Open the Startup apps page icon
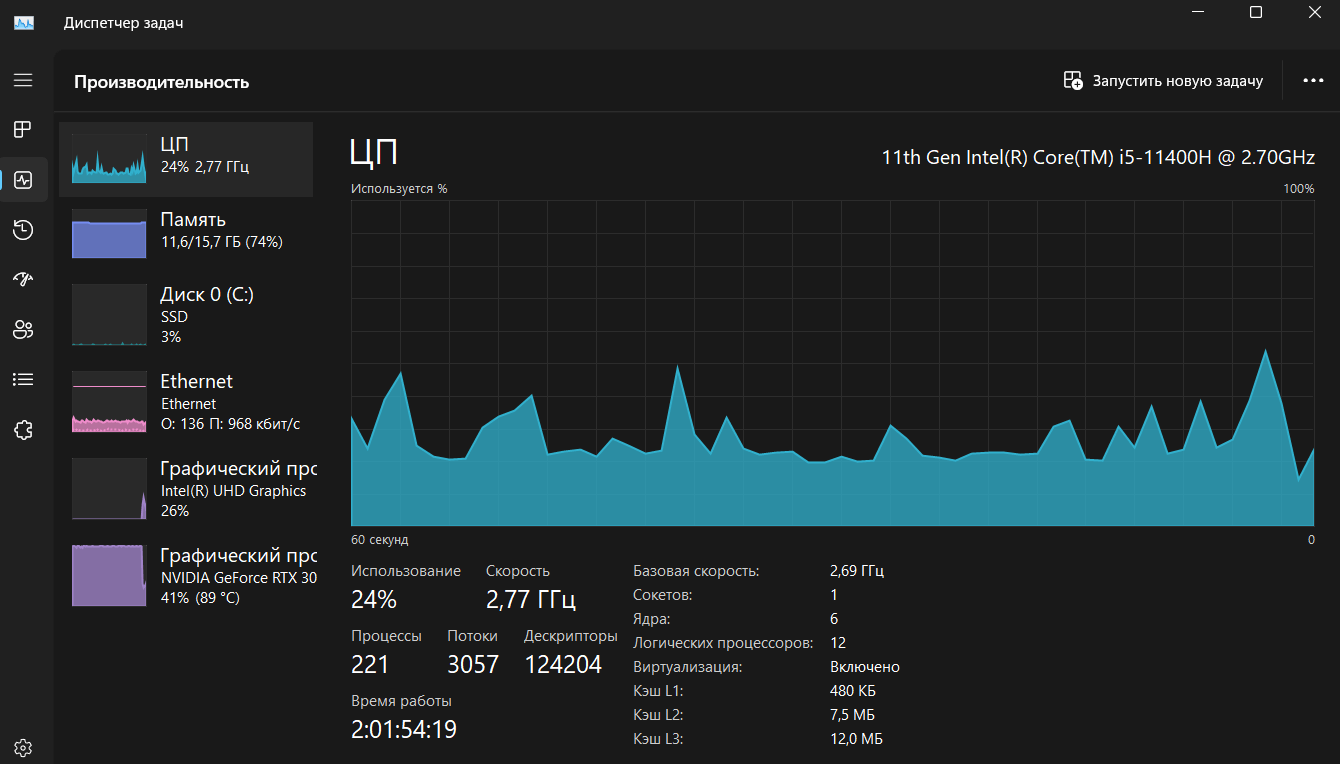The width and height of the screenshot is (1340, 764). pyautogui.click(x=23, y=279)
